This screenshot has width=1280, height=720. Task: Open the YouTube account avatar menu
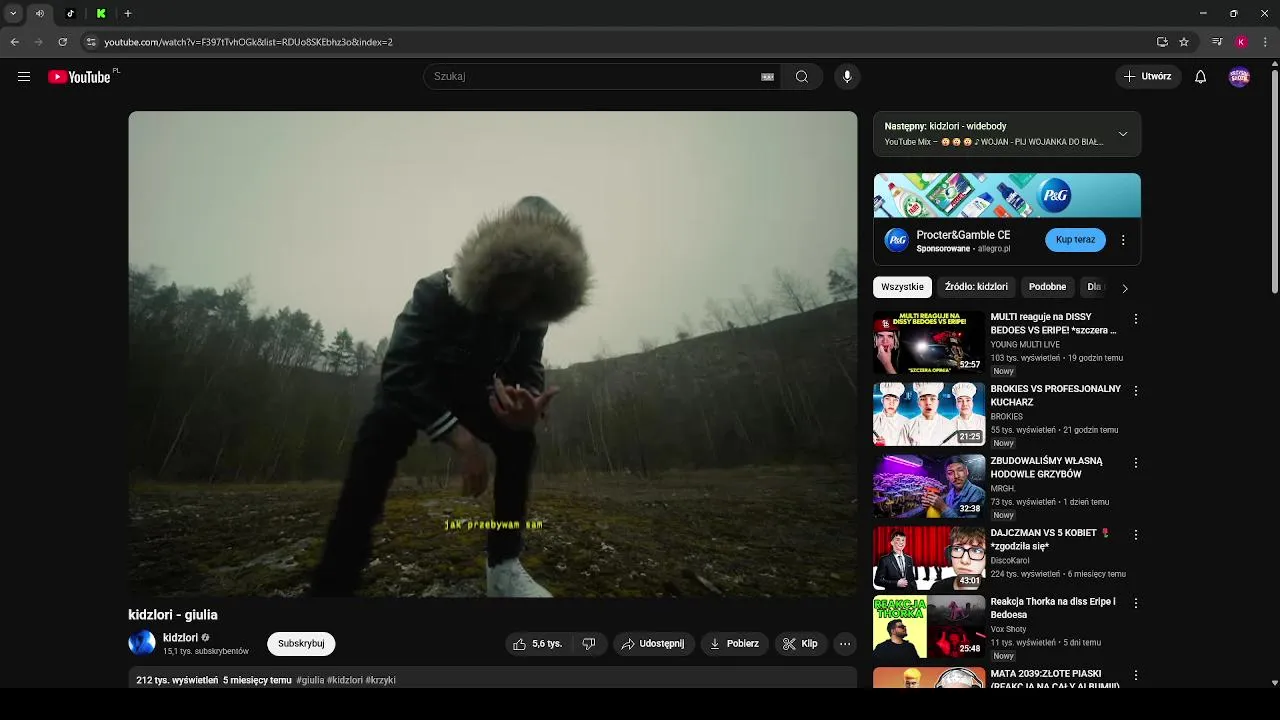point(1239,77)
